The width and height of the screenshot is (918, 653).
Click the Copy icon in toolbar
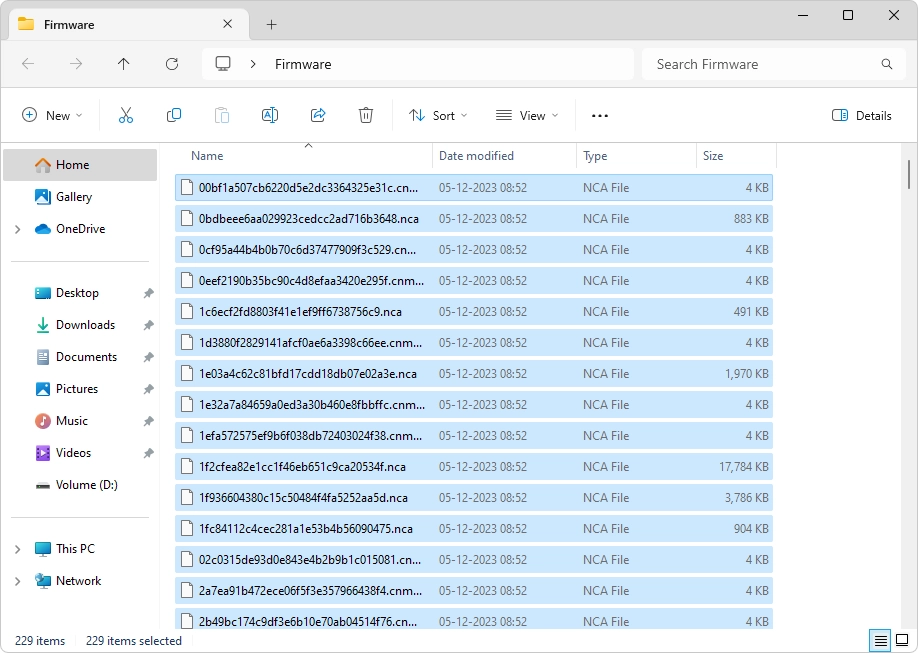[174, 116]
